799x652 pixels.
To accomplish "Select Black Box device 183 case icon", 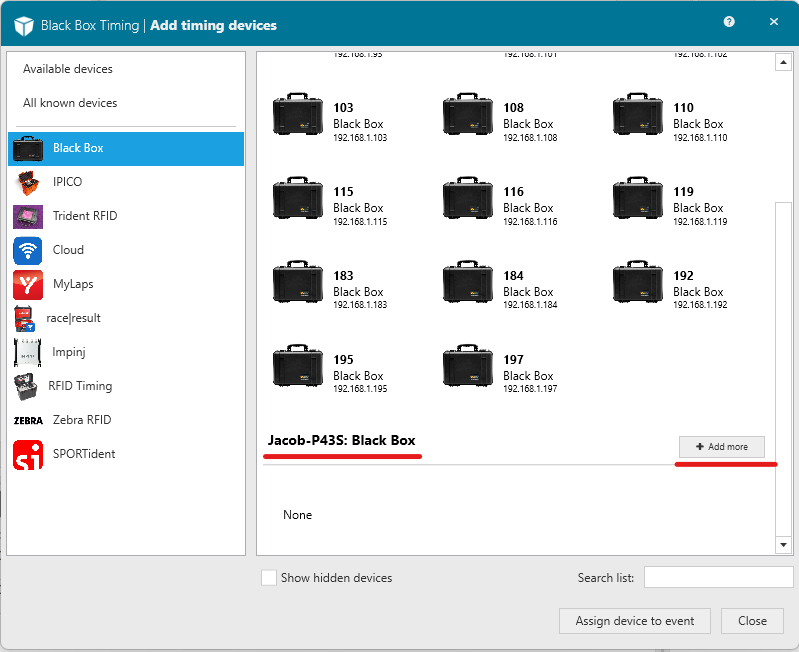I will (x=298, y=282).
